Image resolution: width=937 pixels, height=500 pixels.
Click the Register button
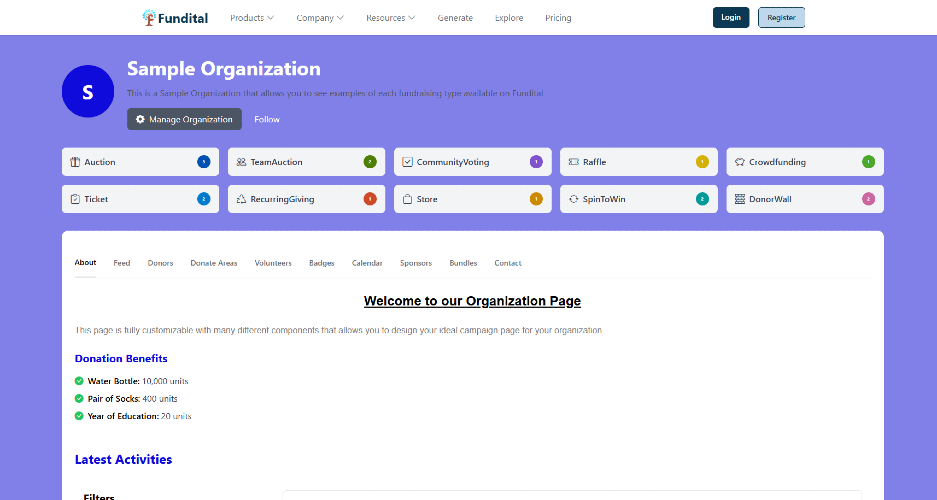tap(782, 17)
